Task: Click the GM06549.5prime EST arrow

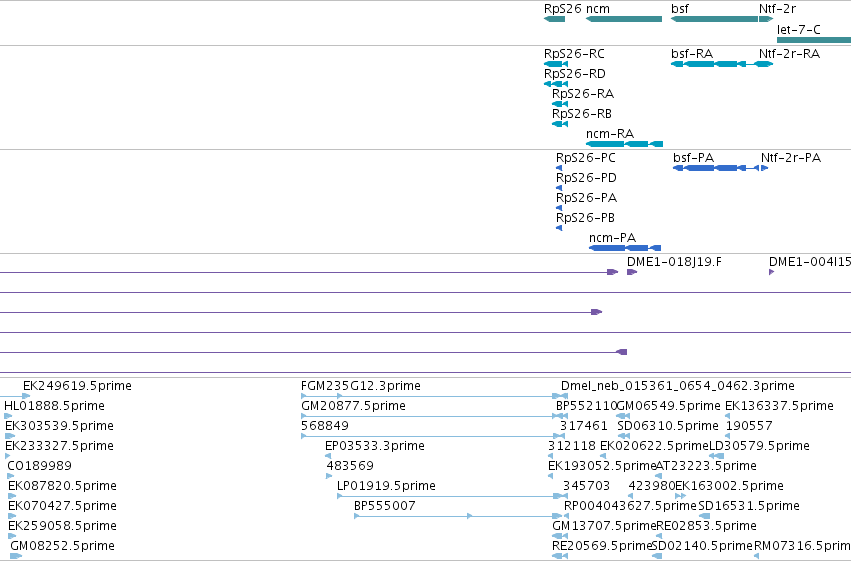Action: (623, 416)
